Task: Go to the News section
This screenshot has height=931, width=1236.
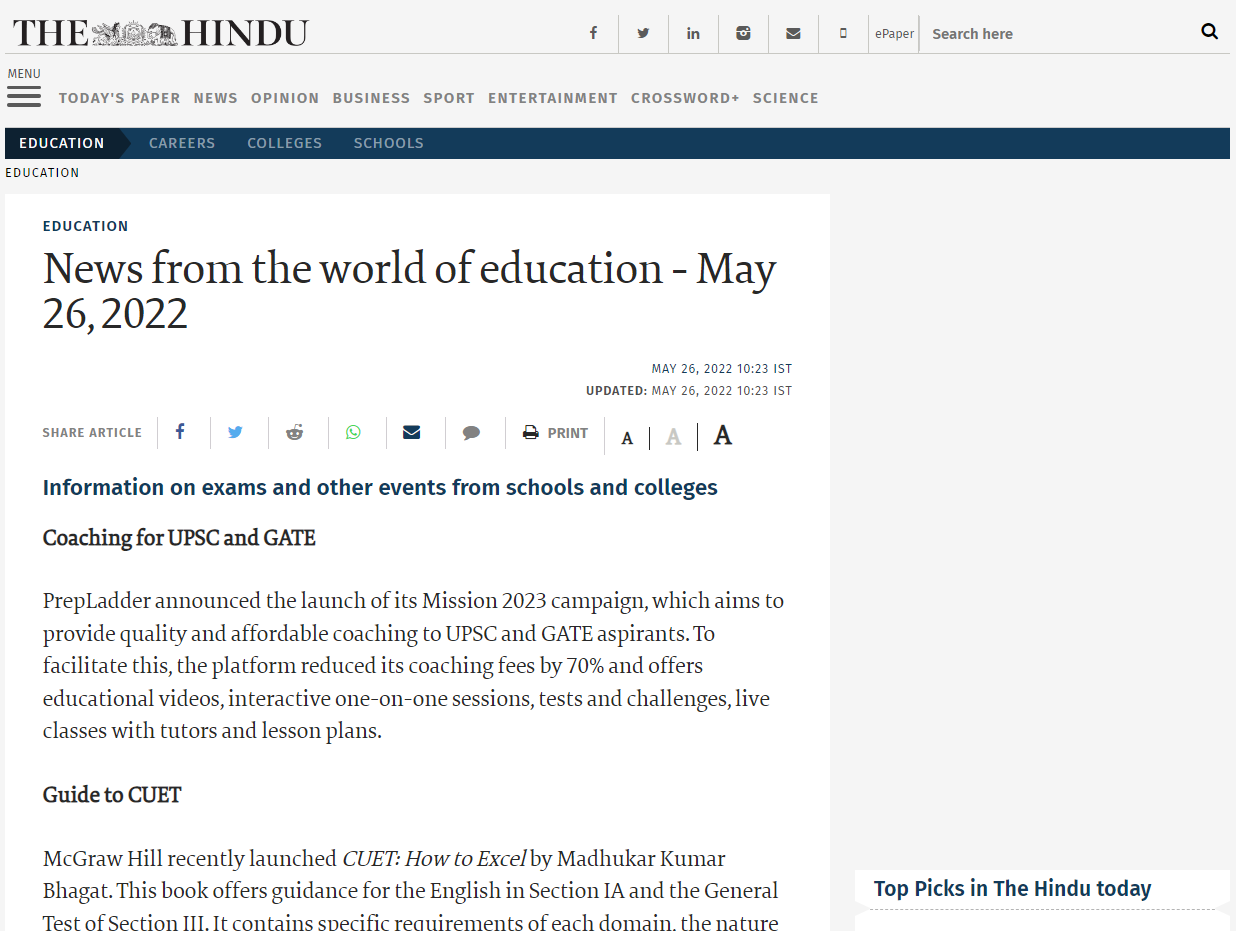Action: point(216,98)
